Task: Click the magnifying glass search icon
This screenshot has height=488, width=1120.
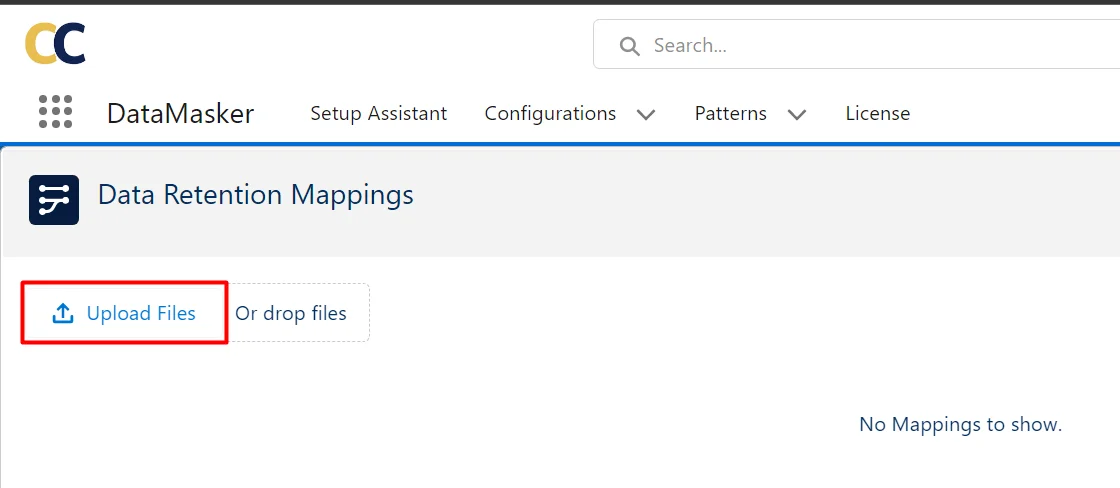Action: point(629,46)
